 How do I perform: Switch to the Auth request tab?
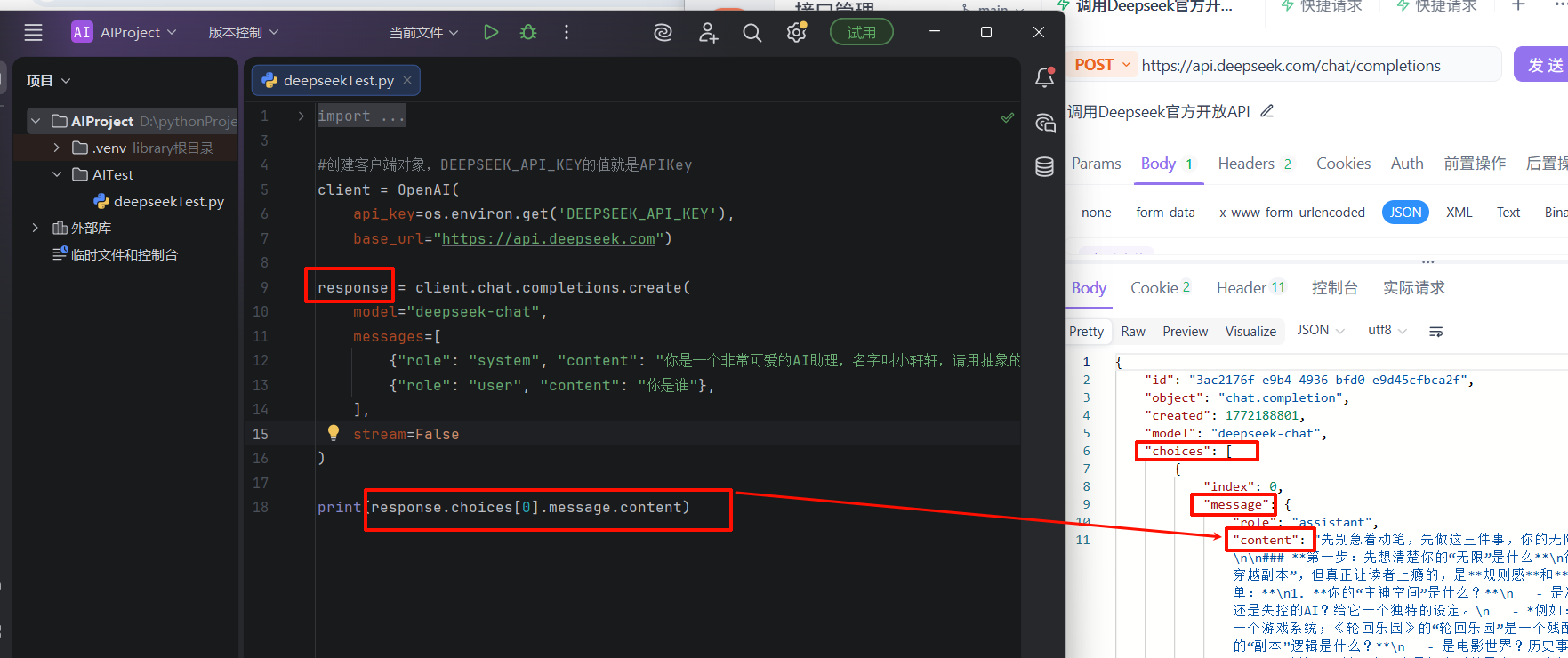point(1407,164)
